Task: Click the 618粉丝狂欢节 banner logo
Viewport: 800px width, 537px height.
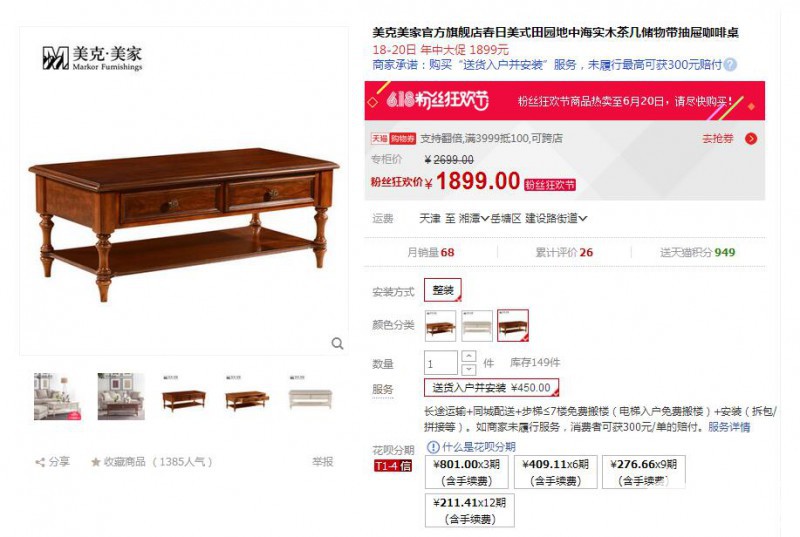Action: [x=438, y=100]
